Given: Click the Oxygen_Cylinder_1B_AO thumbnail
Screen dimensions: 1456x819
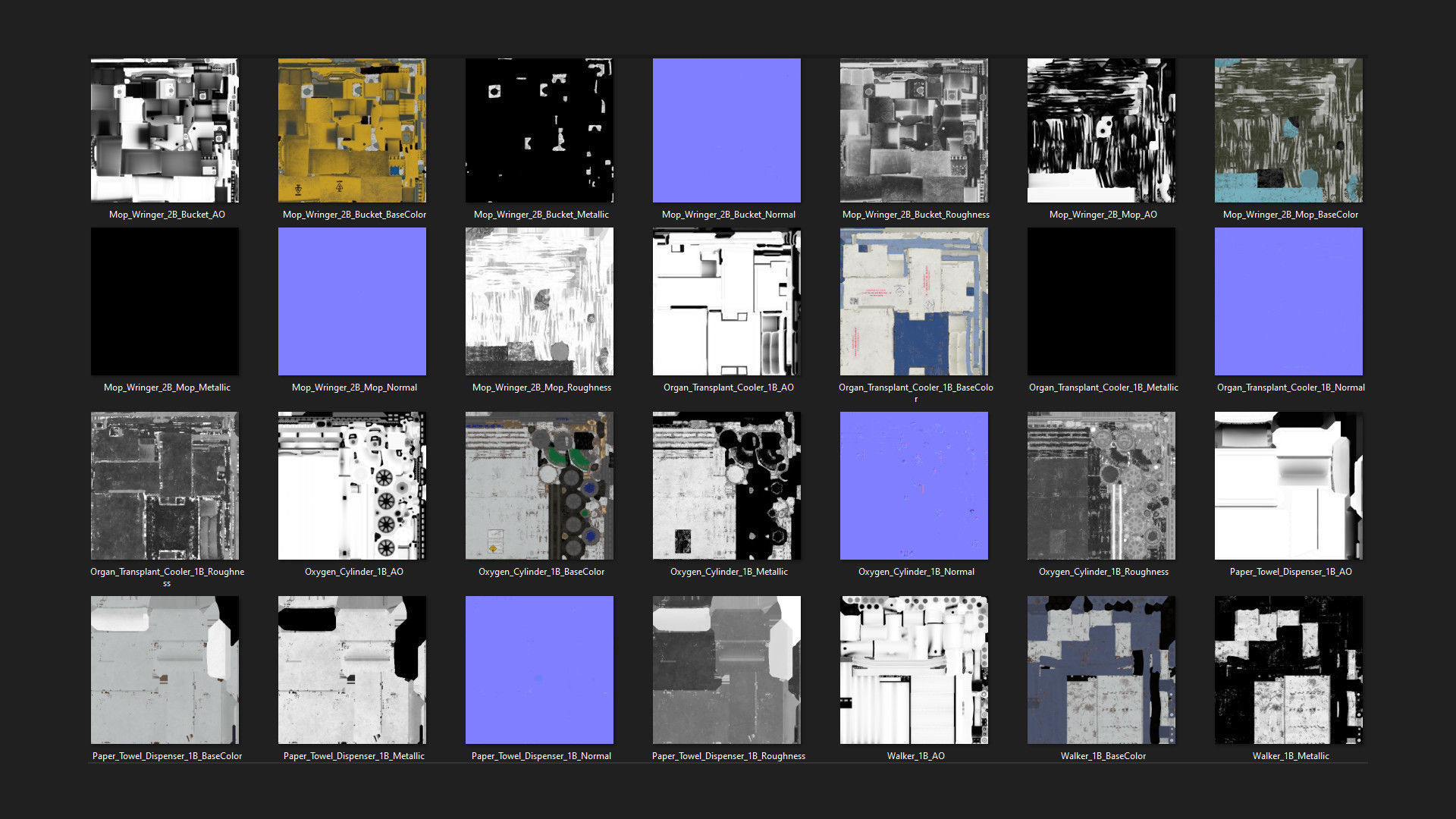Looking at the screenshot, I should (x=352, y=485).
